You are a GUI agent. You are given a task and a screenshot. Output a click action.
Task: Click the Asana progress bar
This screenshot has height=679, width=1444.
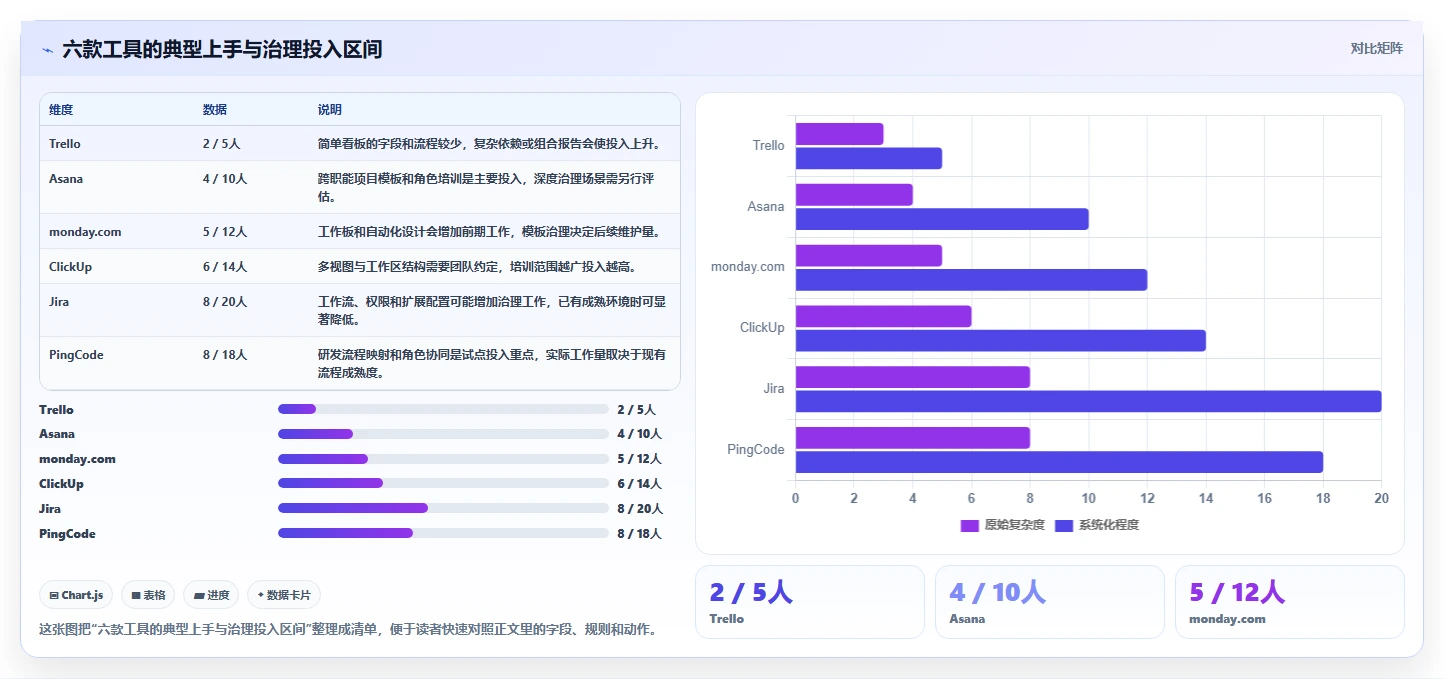[443, 434]
